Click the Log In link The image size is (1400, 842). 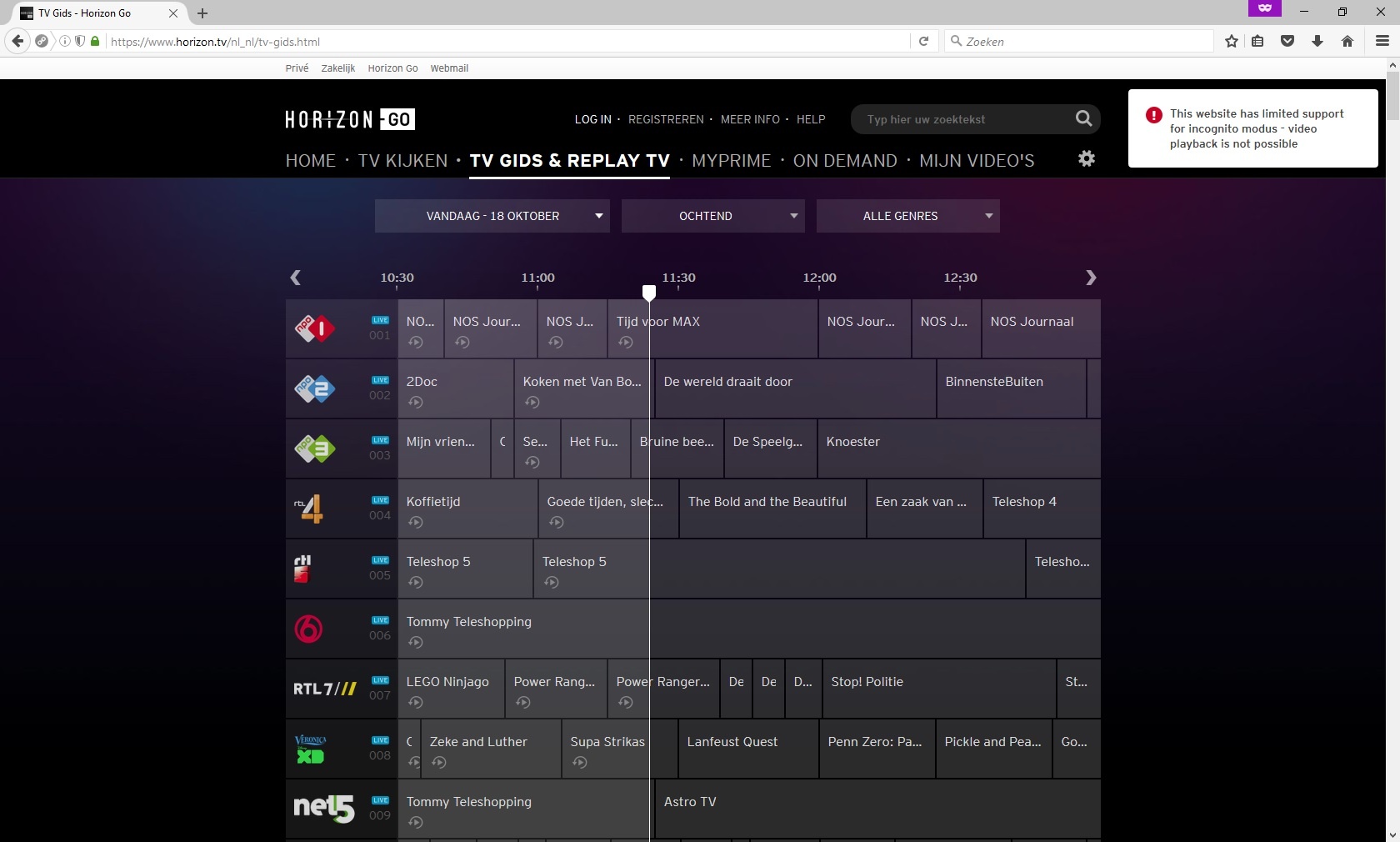tap(593, 119)
